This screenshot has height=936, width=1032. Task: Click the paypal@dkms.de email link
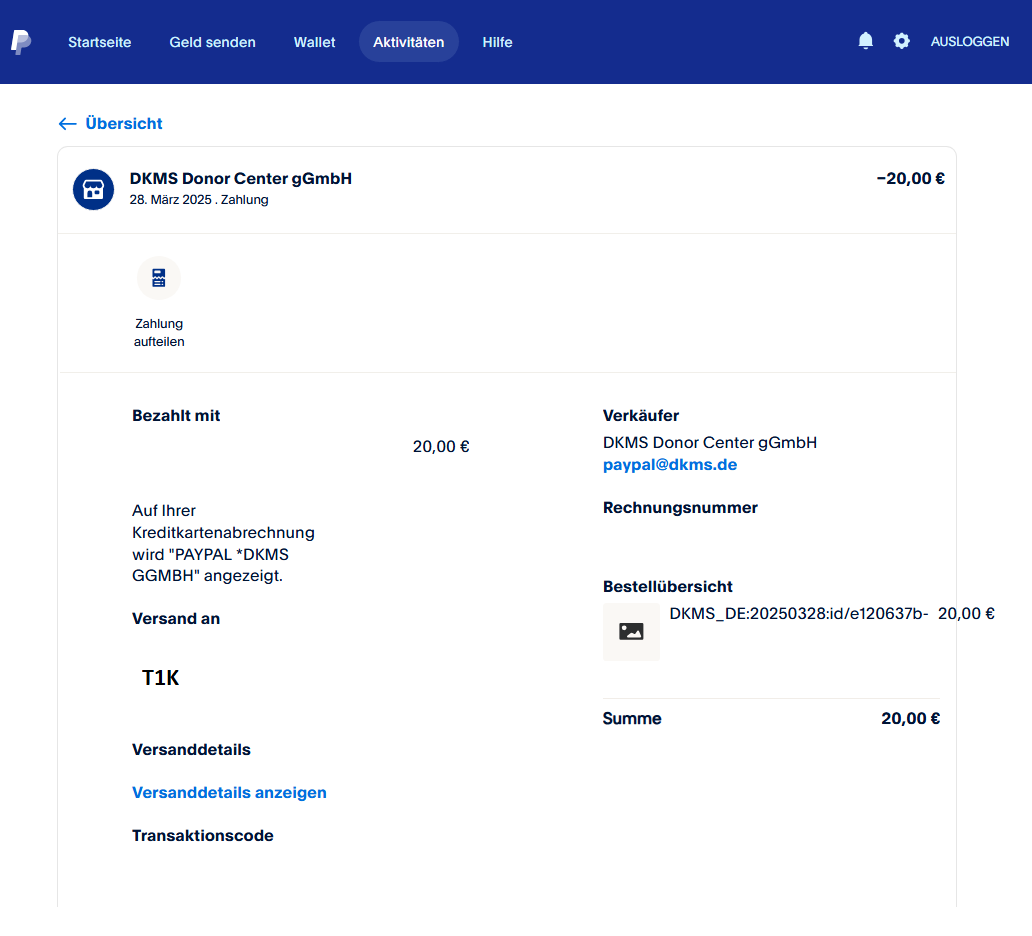pos(670,465)
